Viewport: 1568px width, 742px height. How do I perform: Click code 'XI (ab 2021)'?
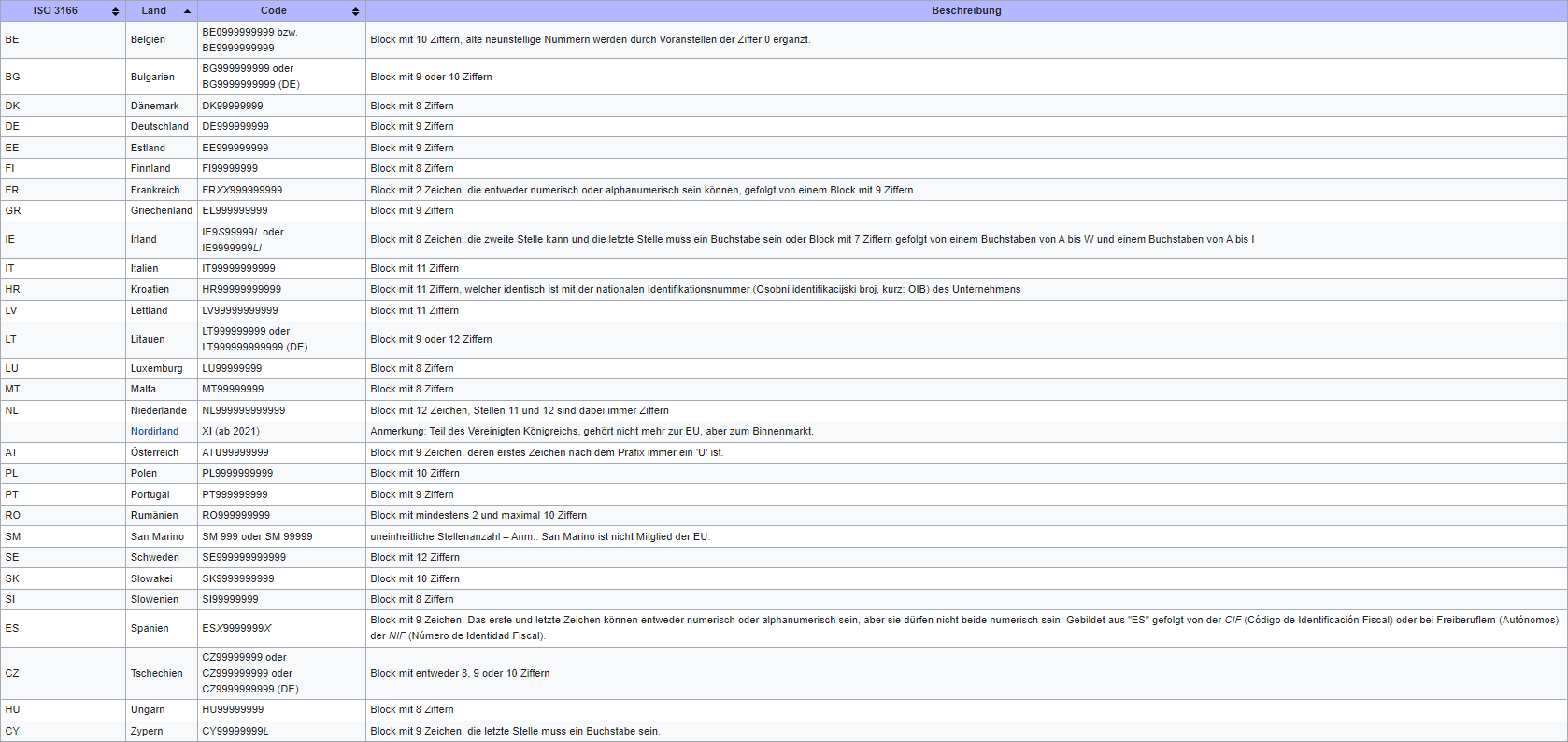231,431
